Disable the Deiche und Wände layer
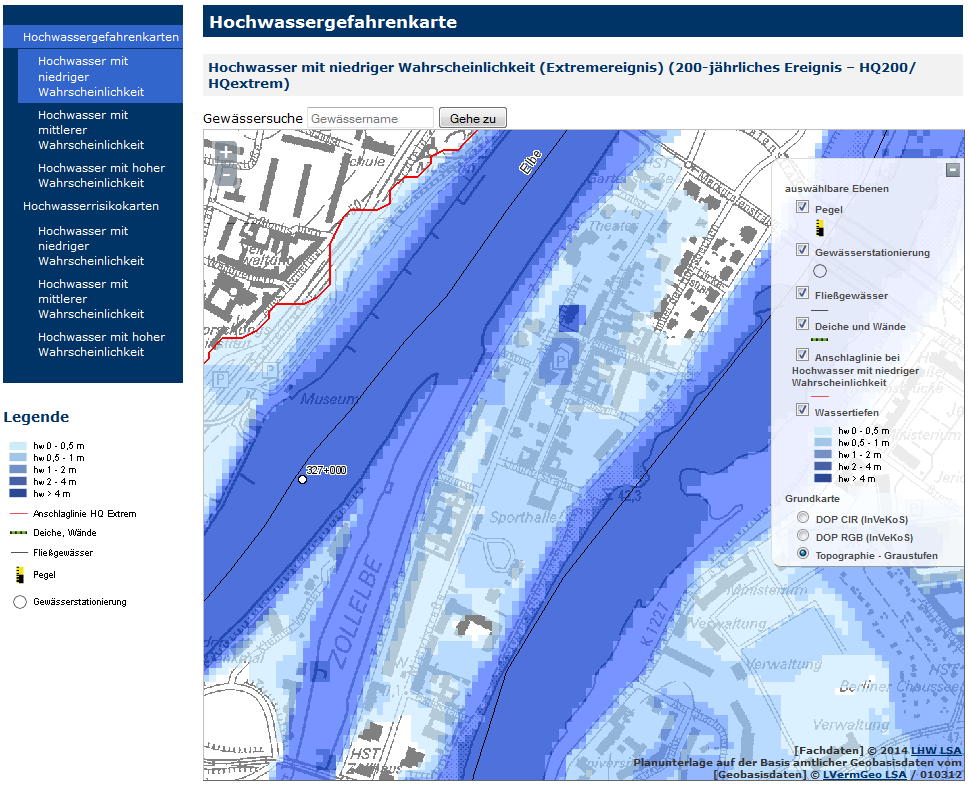The height and width of the screenshot is (785, 969). point(802,324)
